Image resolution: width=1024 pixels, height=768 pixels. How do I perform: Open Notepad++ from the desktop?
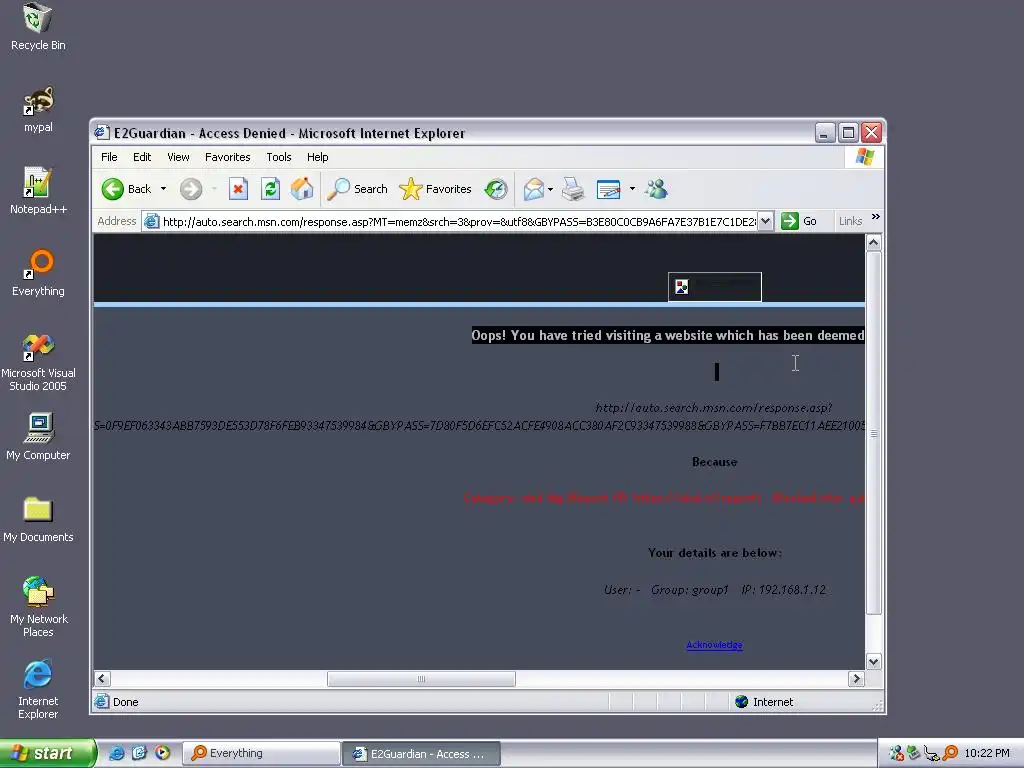[38, 191]
